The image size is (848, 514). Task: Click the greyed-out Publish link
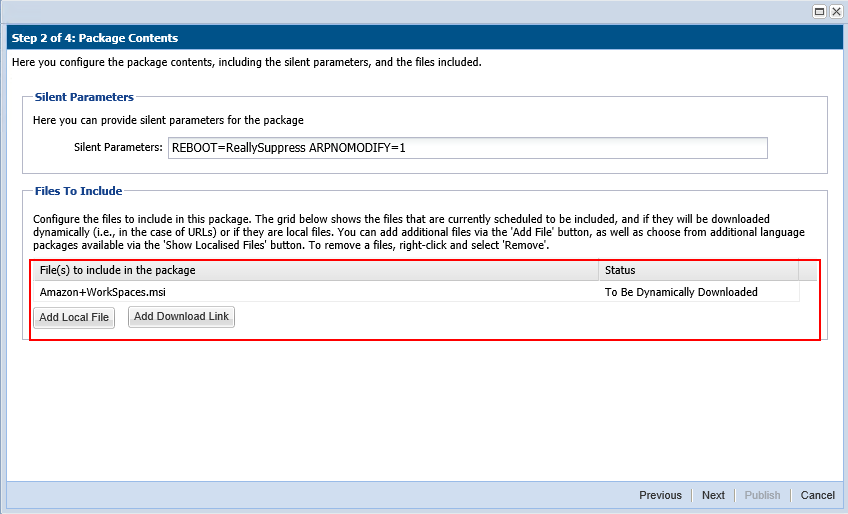click(762, 495)
